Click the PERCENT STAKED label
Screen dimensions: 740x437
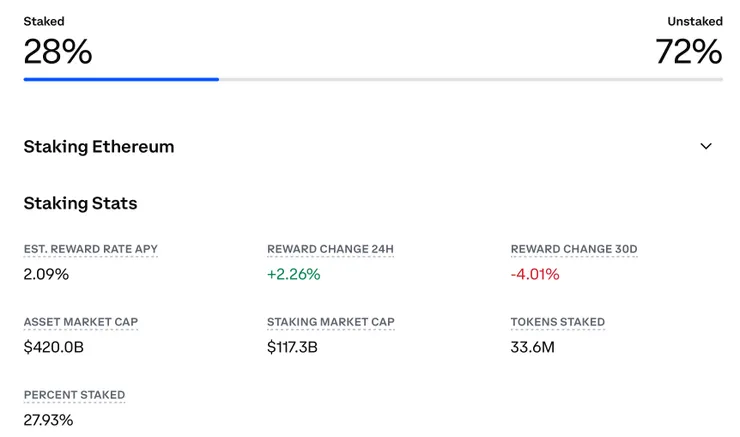pyautogui.click(x=75, y=395)
